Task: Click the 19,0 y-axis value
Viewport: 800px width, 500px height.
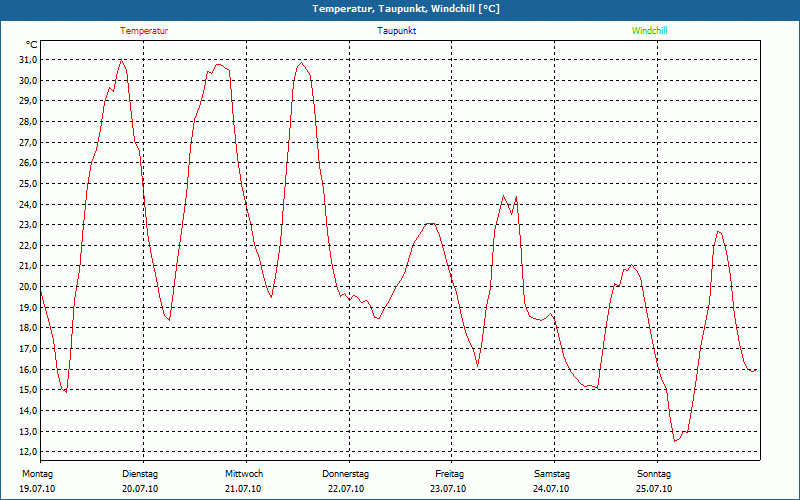Action: point(28,308)
